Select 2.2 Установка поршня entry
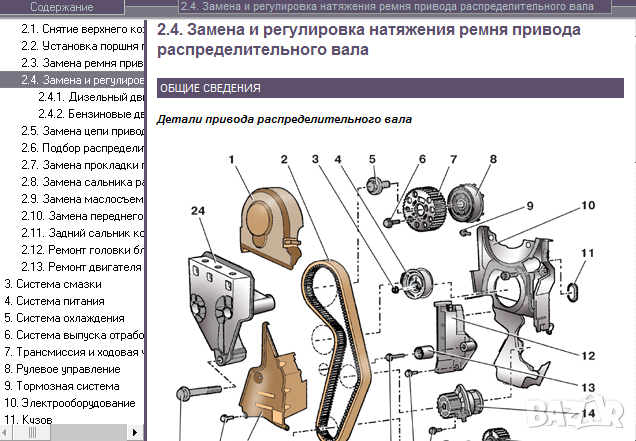This screenshot has height=441, width=636. click(84, 47)
